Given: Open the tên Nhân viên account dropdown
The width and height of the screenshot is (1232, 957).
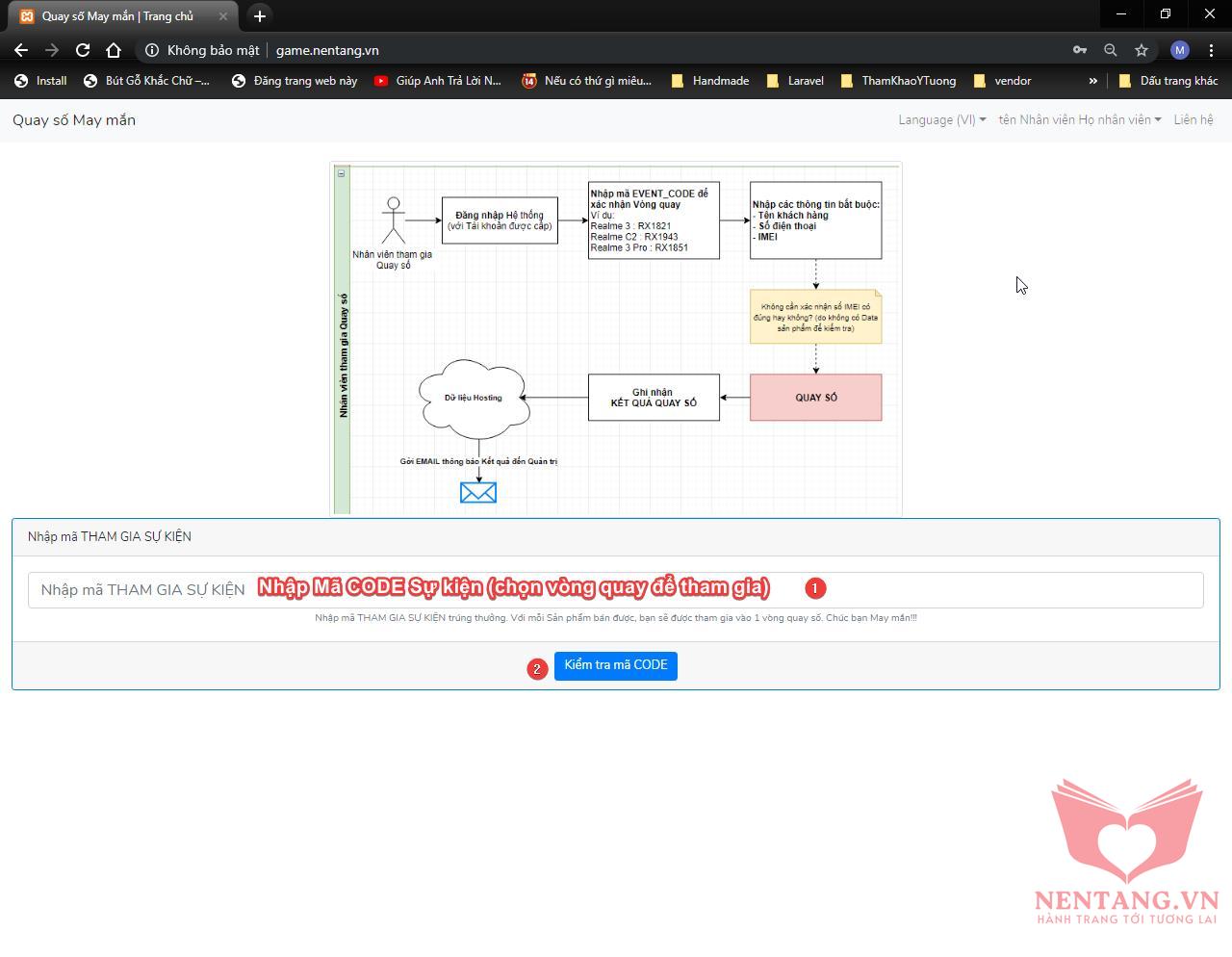Looking at the screenshot, I should [x=1079, y=119].
